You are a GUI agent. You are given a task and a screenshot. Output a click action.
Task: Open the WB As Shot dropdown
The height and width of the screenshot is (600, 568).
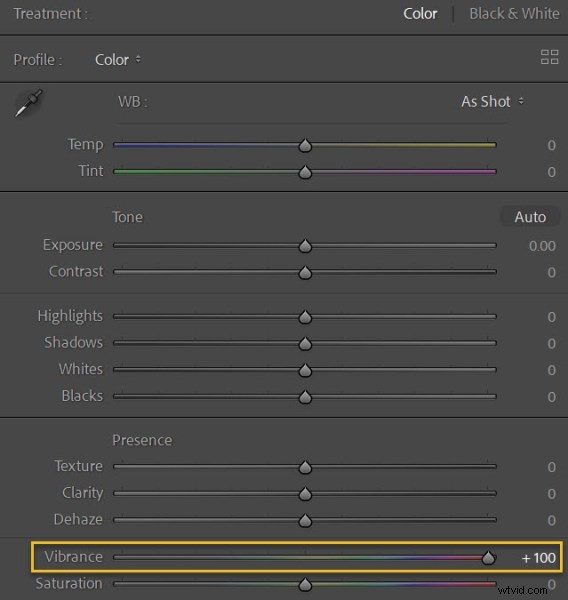pos(492,102)
